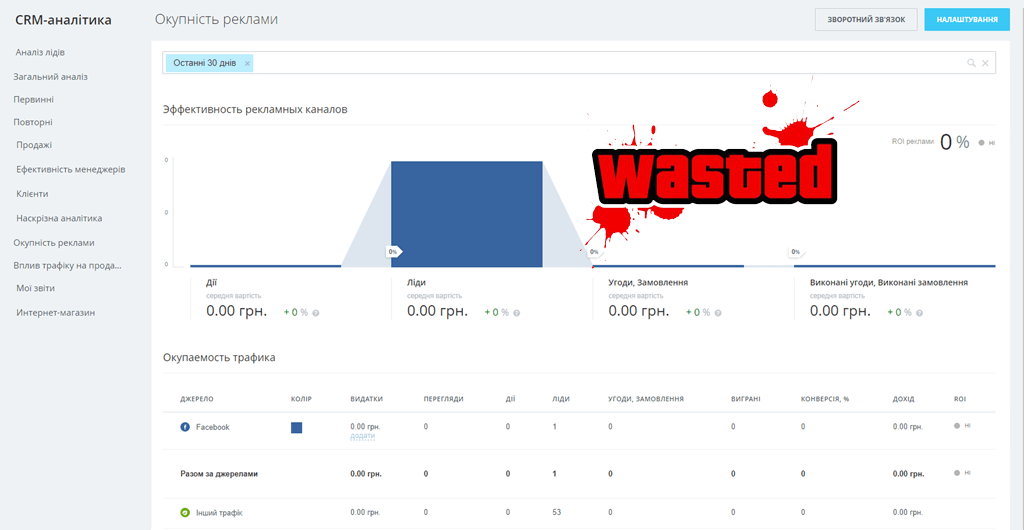Click ROI status dot in 'Разом за джерелами' row
This screenshot has height=530, width=1024.
pos(957,473)
